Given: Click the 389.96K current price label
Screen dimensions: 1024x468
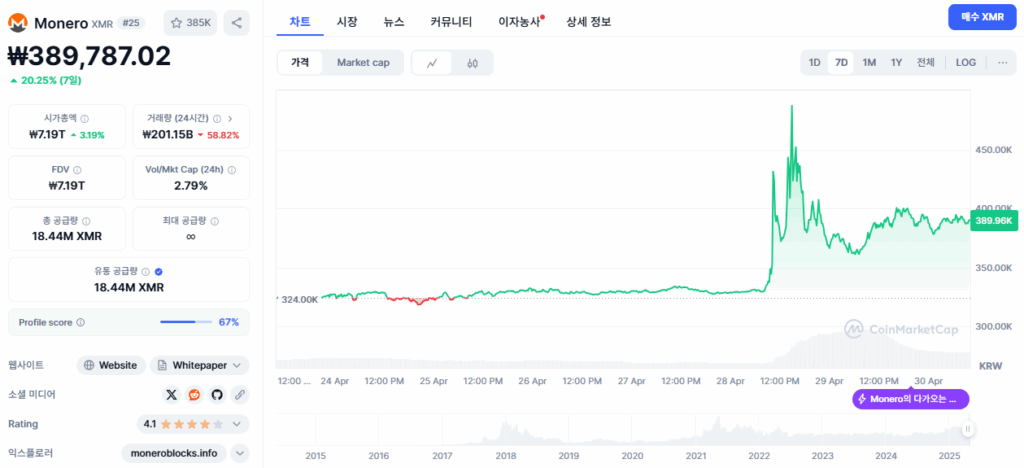Looking at the screenshot, I should point(993,221).
